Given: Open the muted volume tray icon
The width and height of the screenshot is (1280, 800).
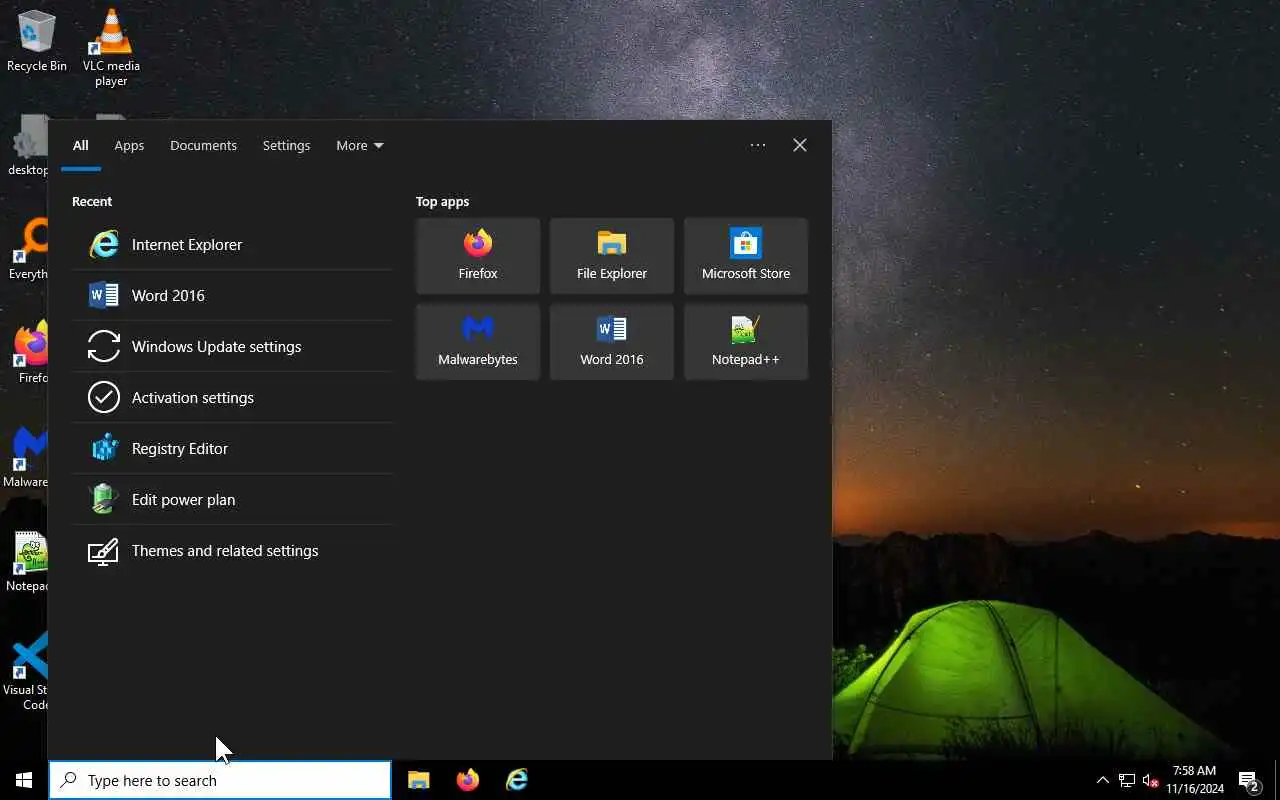Looking at the screenshot, I should (x=1150, y=780).
